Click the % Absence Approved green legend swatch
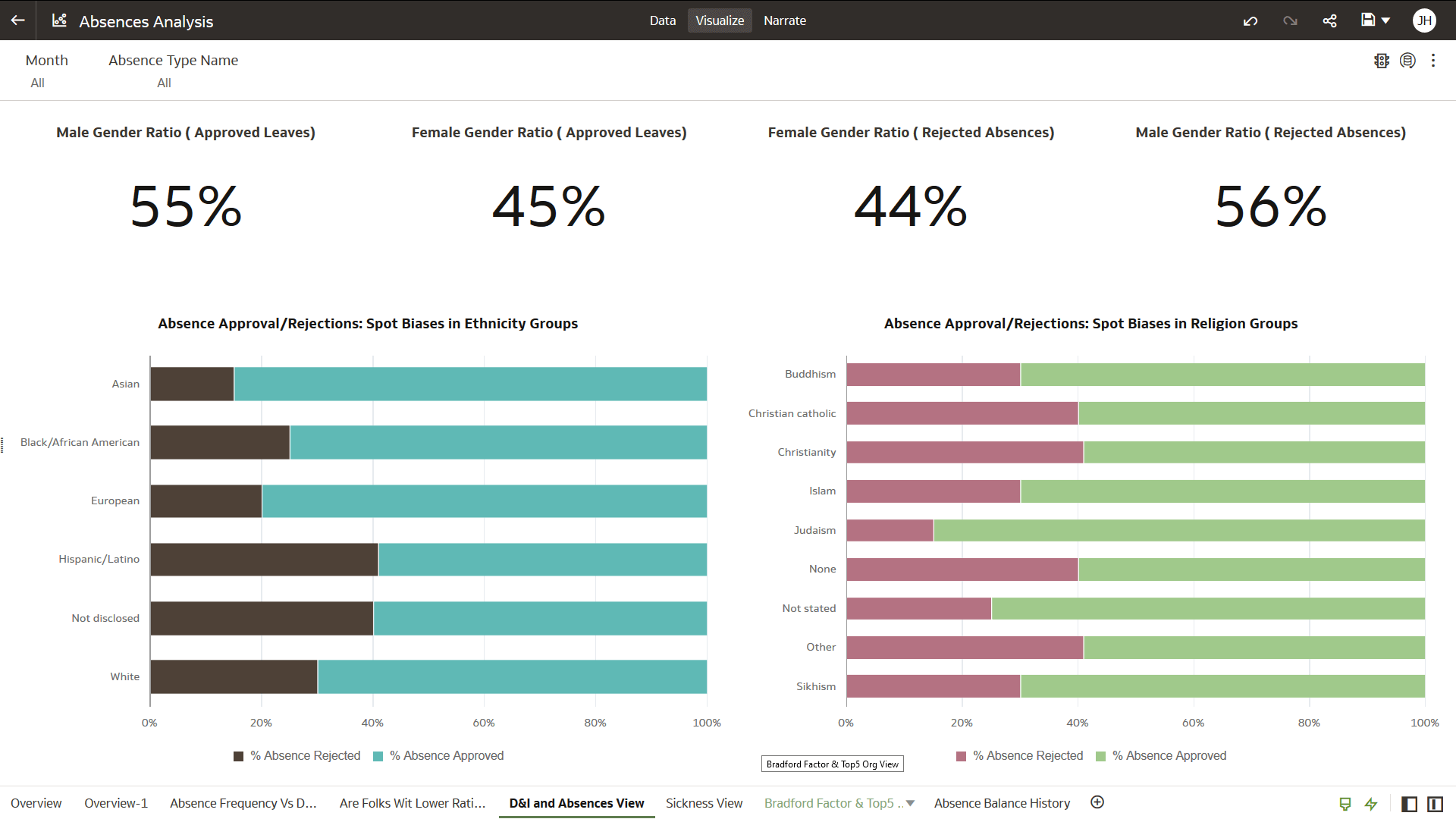This screenshot has width=1456, height=819. point(1102,755)
